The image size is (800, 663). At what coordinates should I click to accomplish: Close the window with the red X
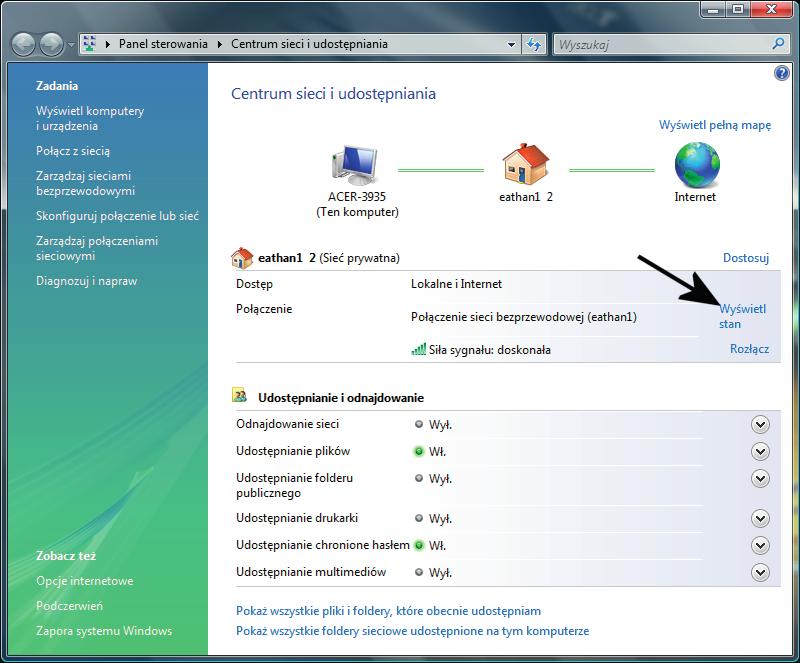771,10
